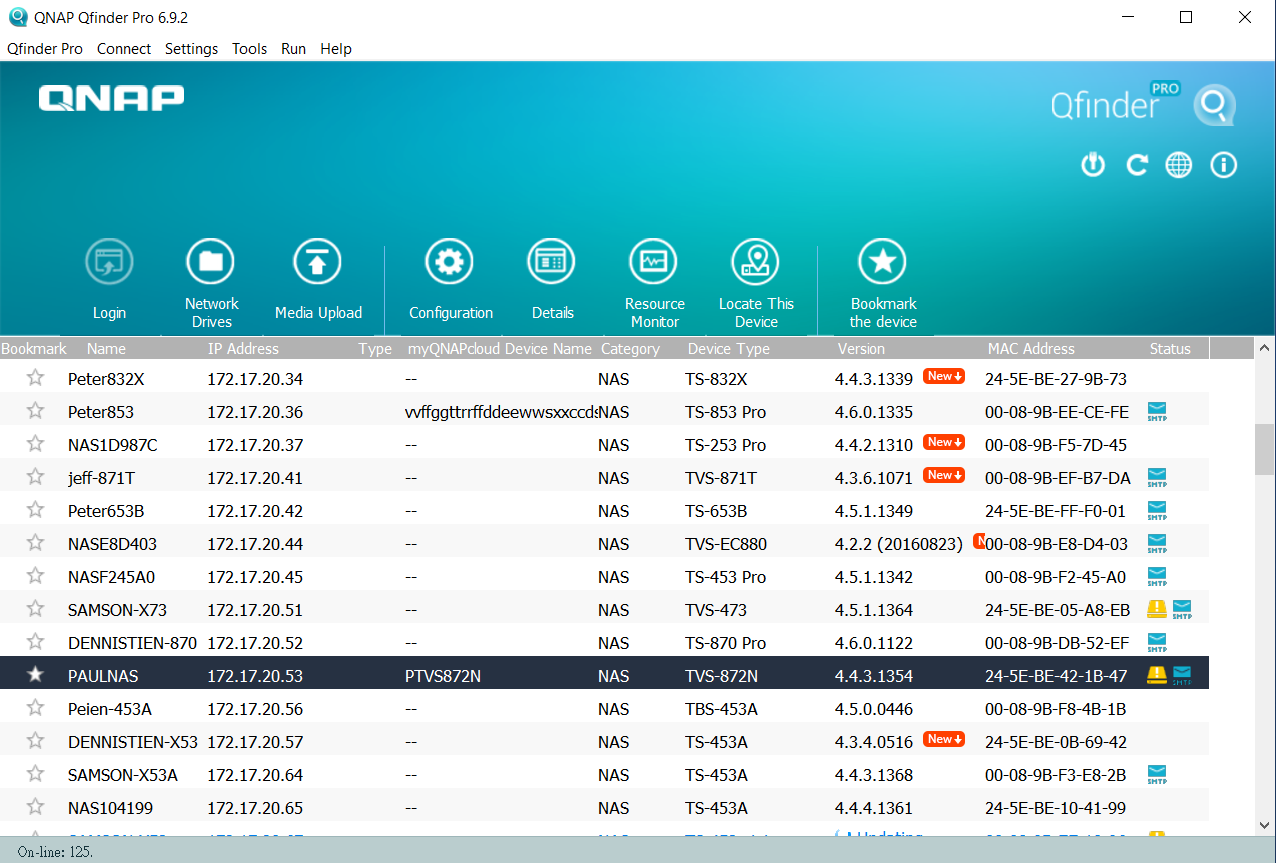Click myQNAPcloud name PTVS872N
The width and height of the screenshot is (1276, 863).
point(443,676)
